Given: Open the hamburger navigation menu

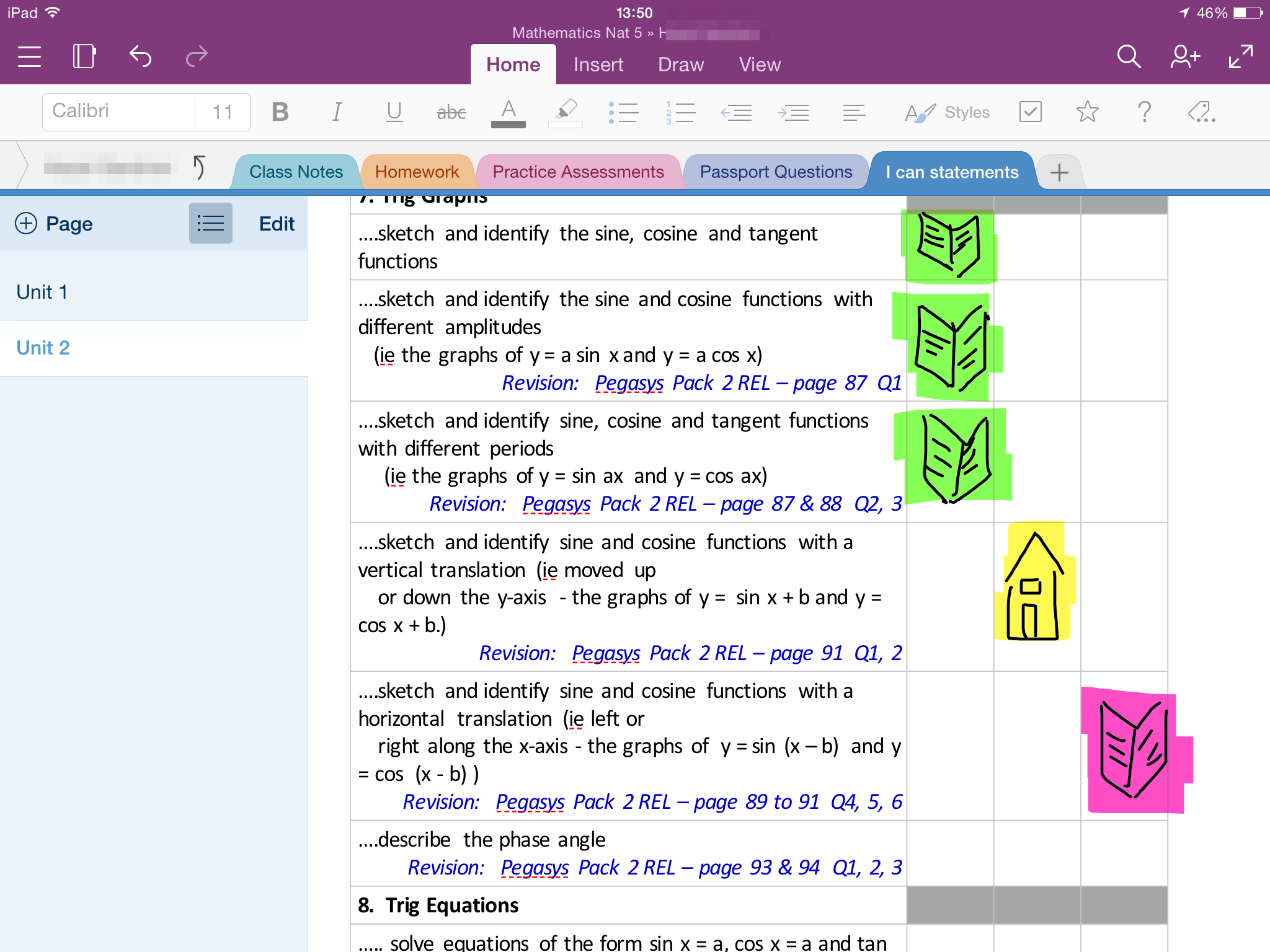Looking at the screenshot, I should tap(29, 57).
